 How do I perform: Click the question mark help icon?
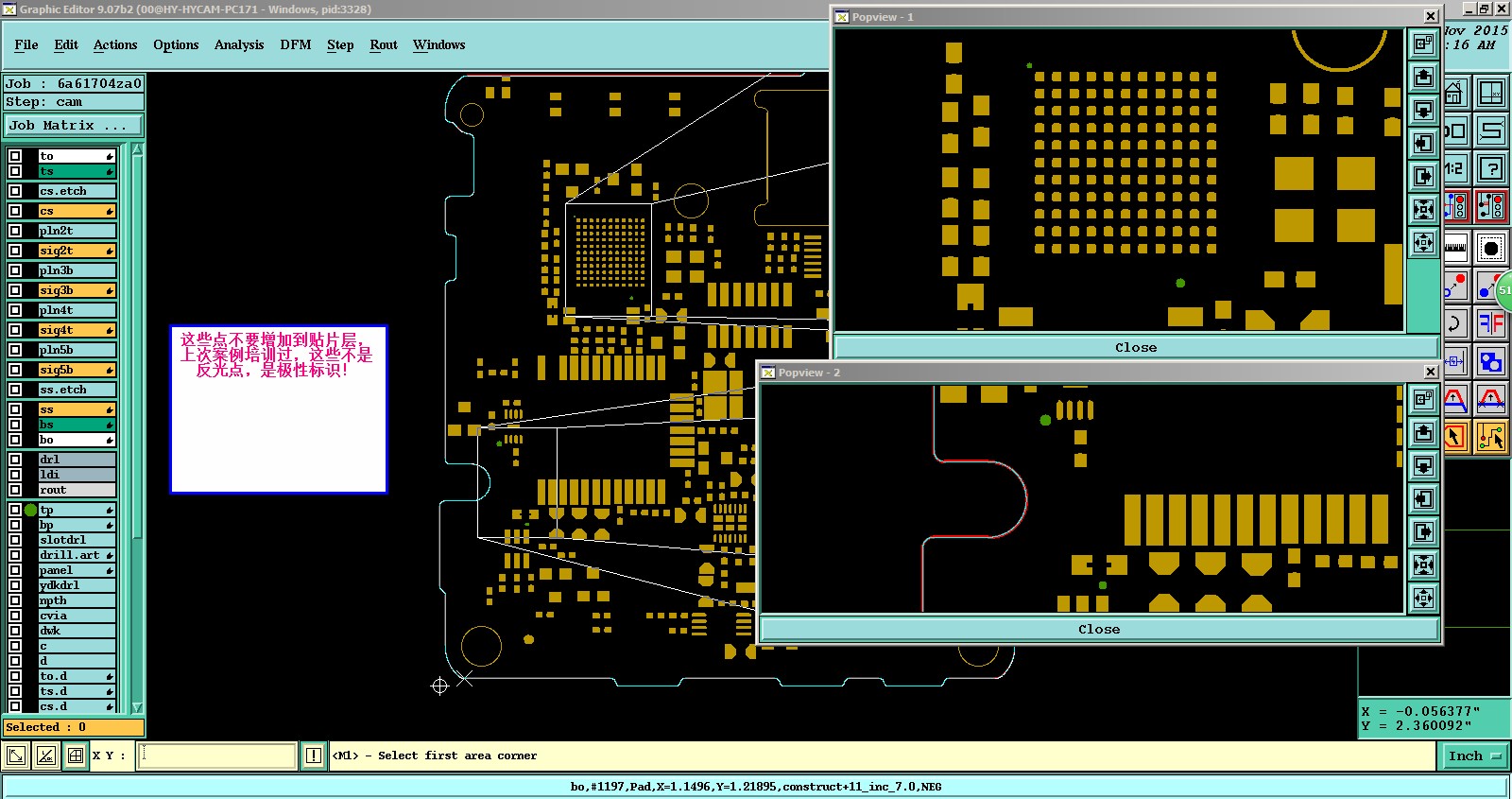1491,169
